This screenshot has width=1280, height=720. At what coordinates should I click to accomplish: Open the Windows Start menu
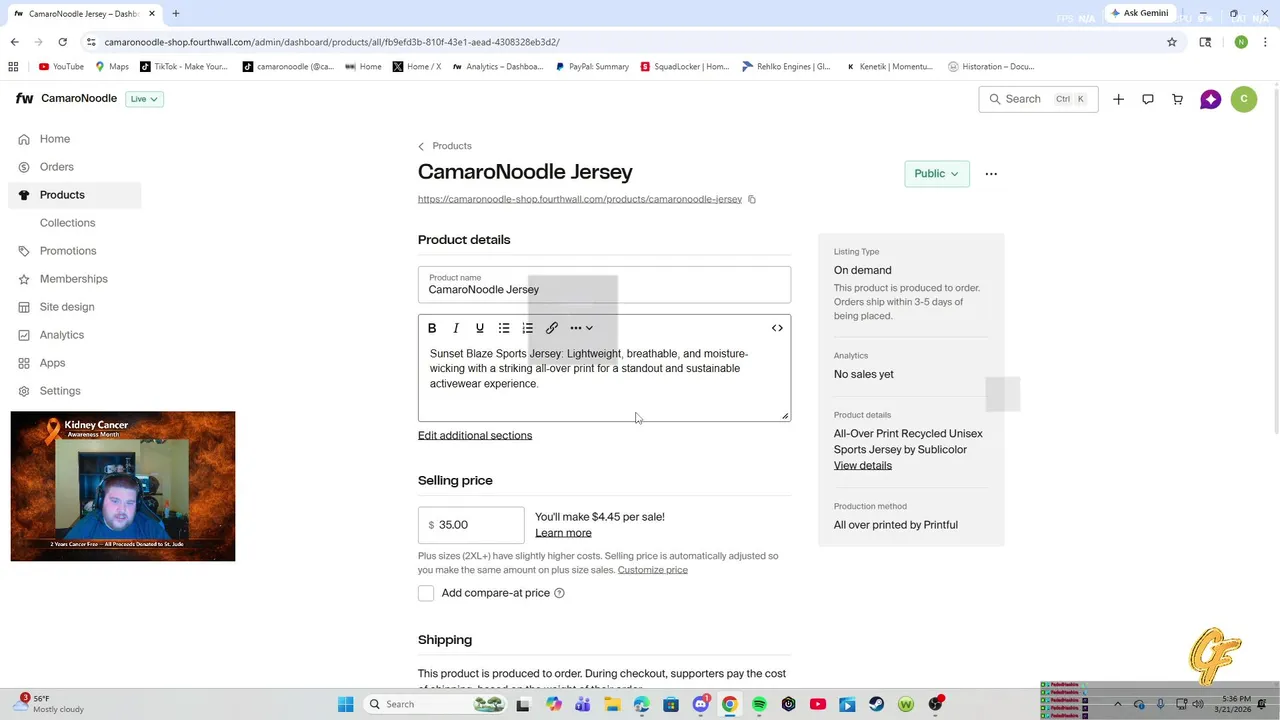pyautogui.click(x=346, y=704)
